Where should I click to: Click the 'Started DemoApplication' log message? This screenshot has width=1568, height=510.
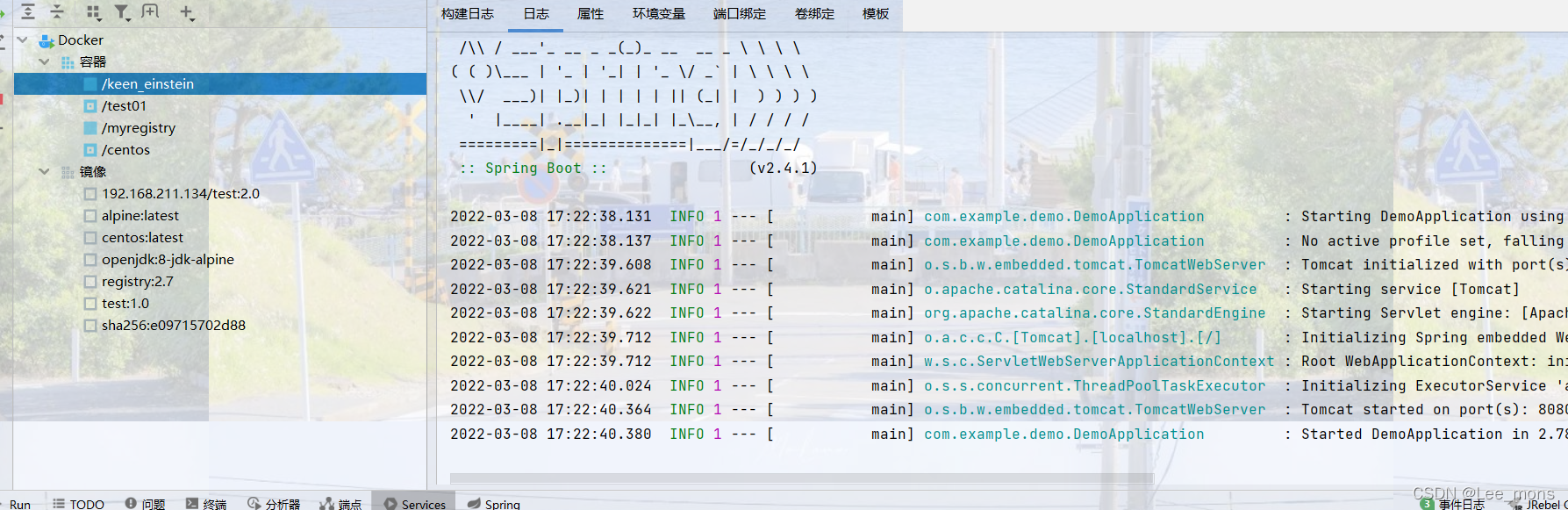coord(1435,435)
